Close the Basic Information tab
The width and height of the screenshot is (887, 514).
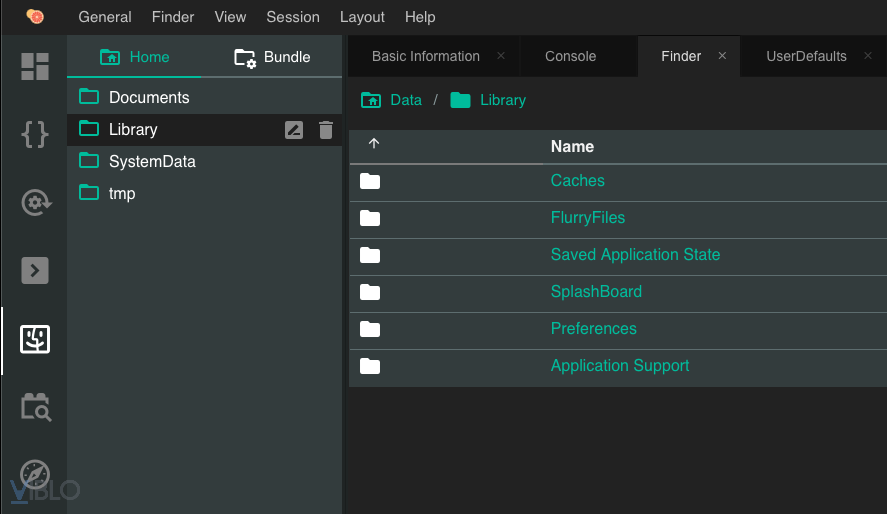(x=501, y=56)
